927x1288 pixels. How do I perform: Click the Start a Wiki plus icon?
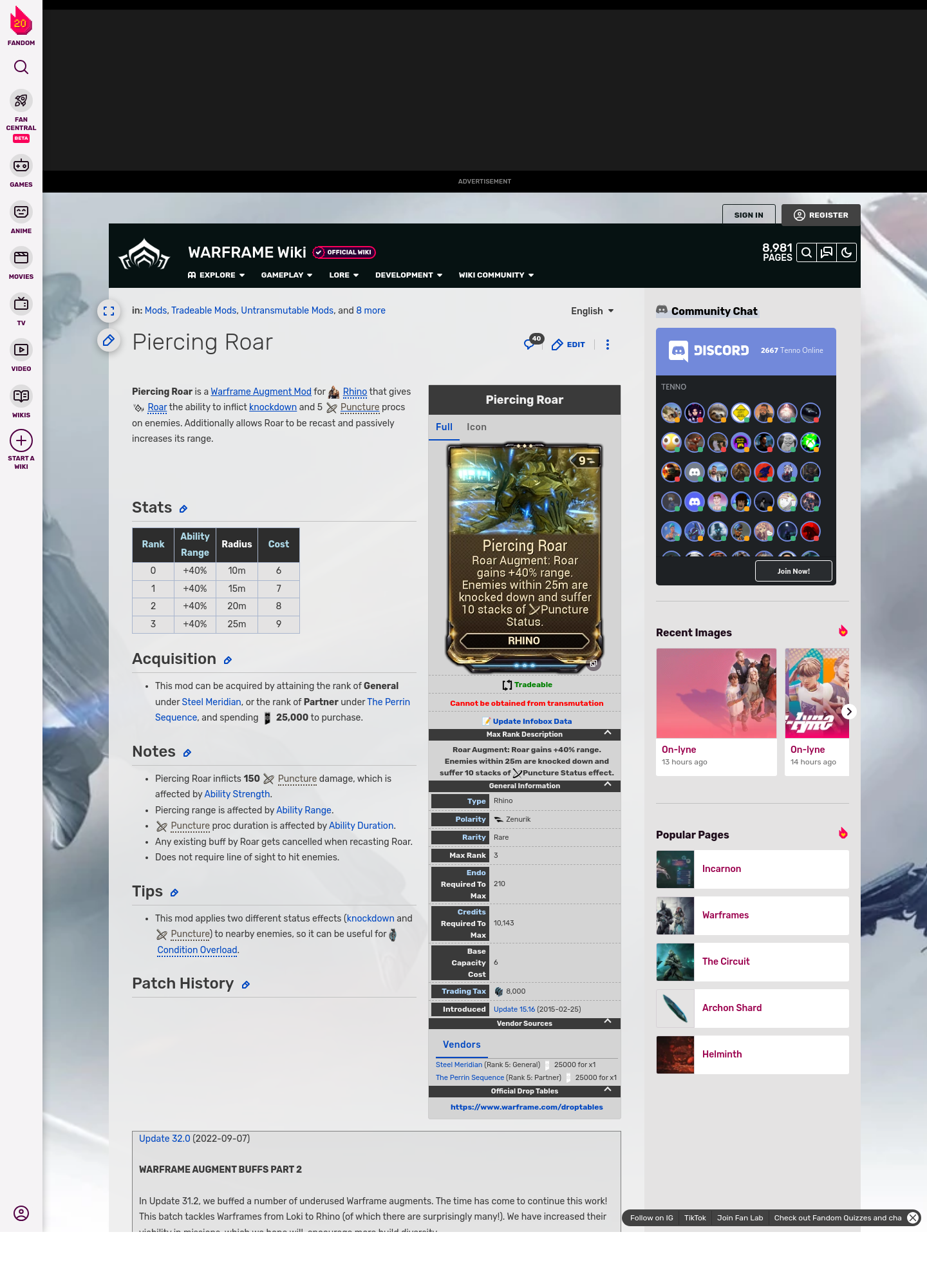(21, 440)
